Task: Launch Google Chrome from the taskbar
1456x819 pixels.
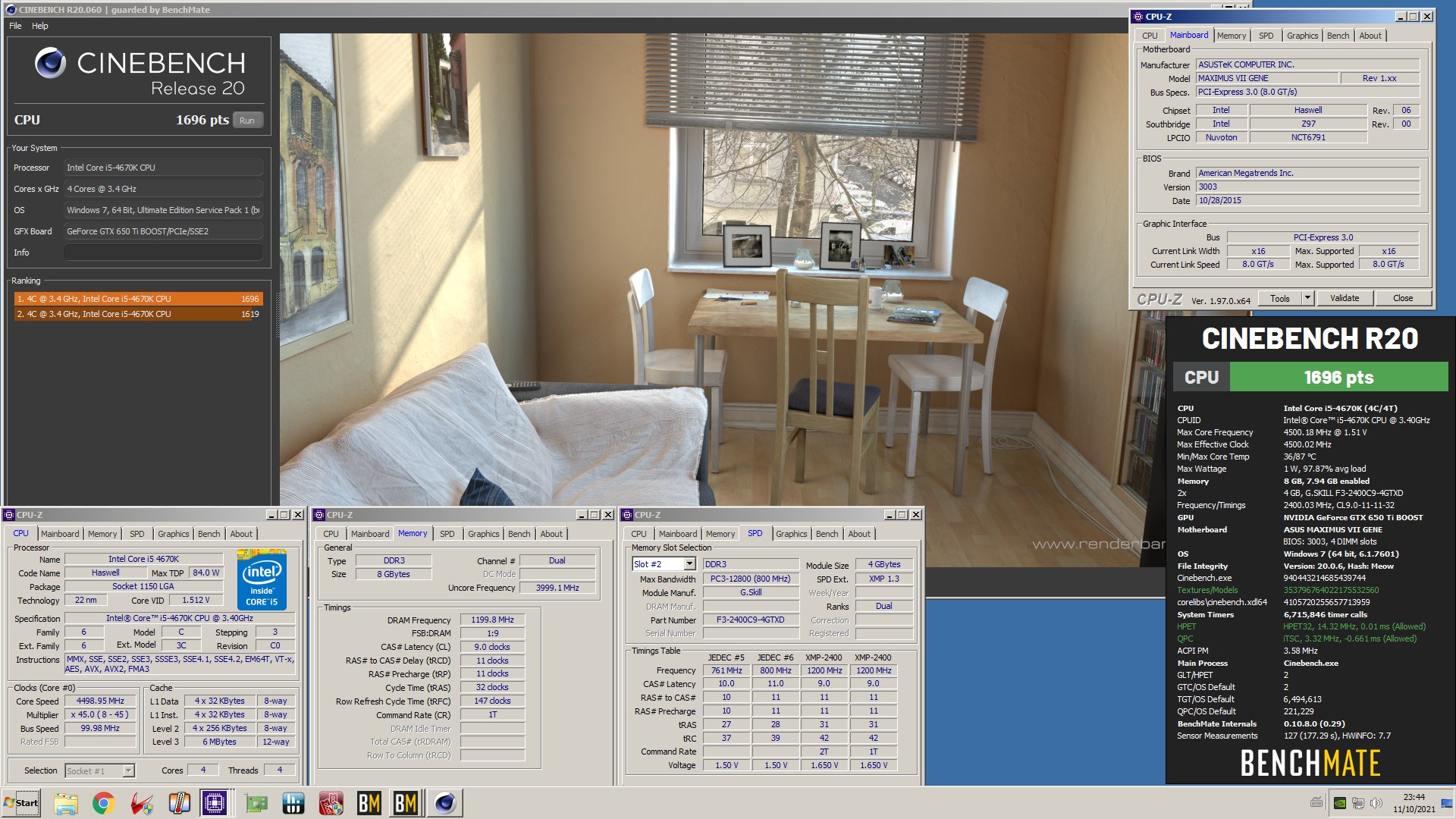Action: coord(104,803)
